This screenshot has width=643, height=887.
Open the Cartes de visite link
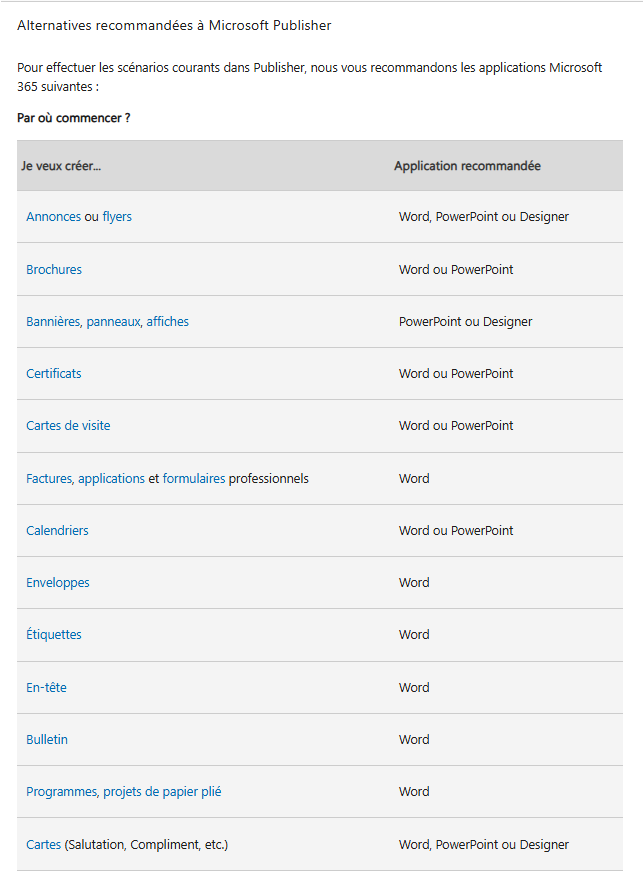pos(68,425)
